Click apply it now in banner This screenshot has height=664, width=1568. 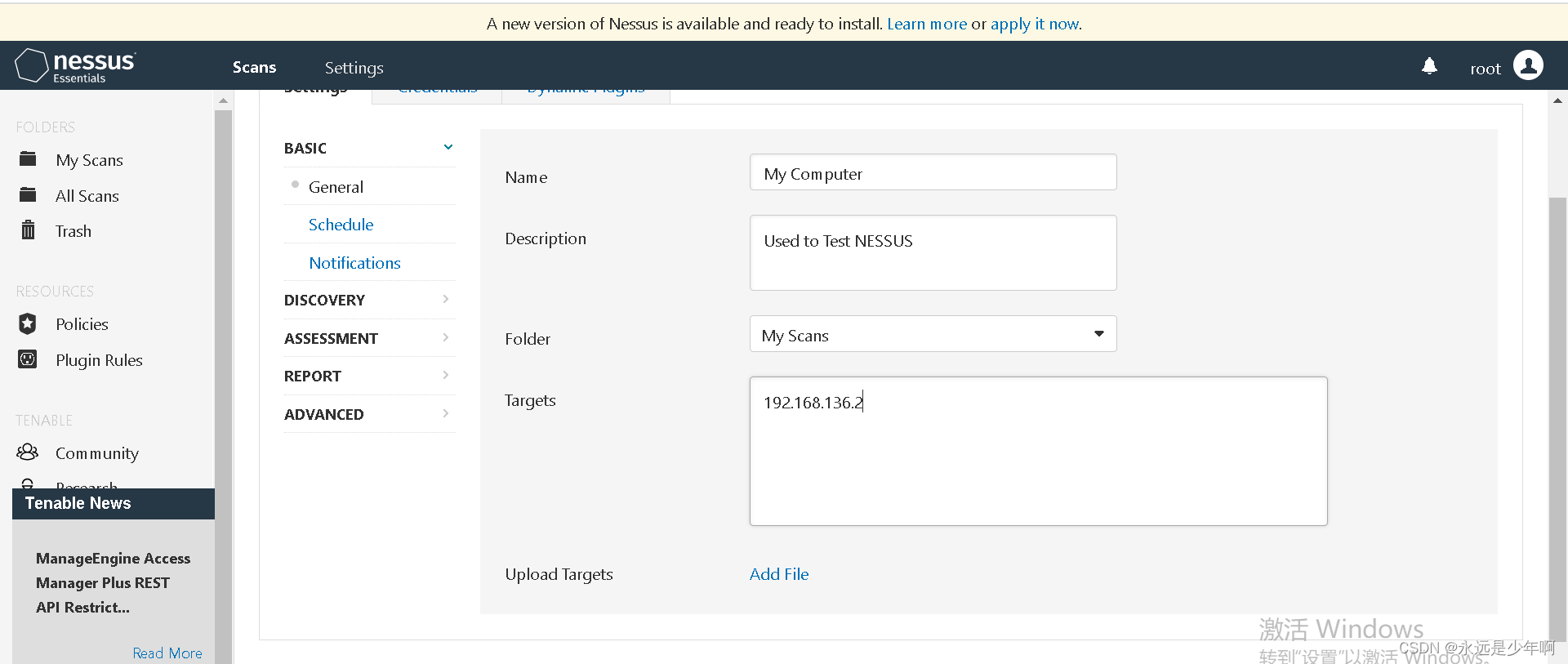(1035, 24)
